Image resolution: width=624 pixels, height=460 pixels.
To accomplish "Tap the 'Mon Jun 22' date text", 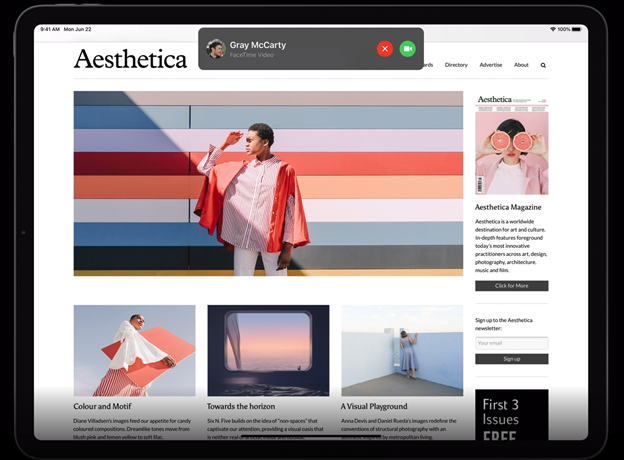I will 78,29.
